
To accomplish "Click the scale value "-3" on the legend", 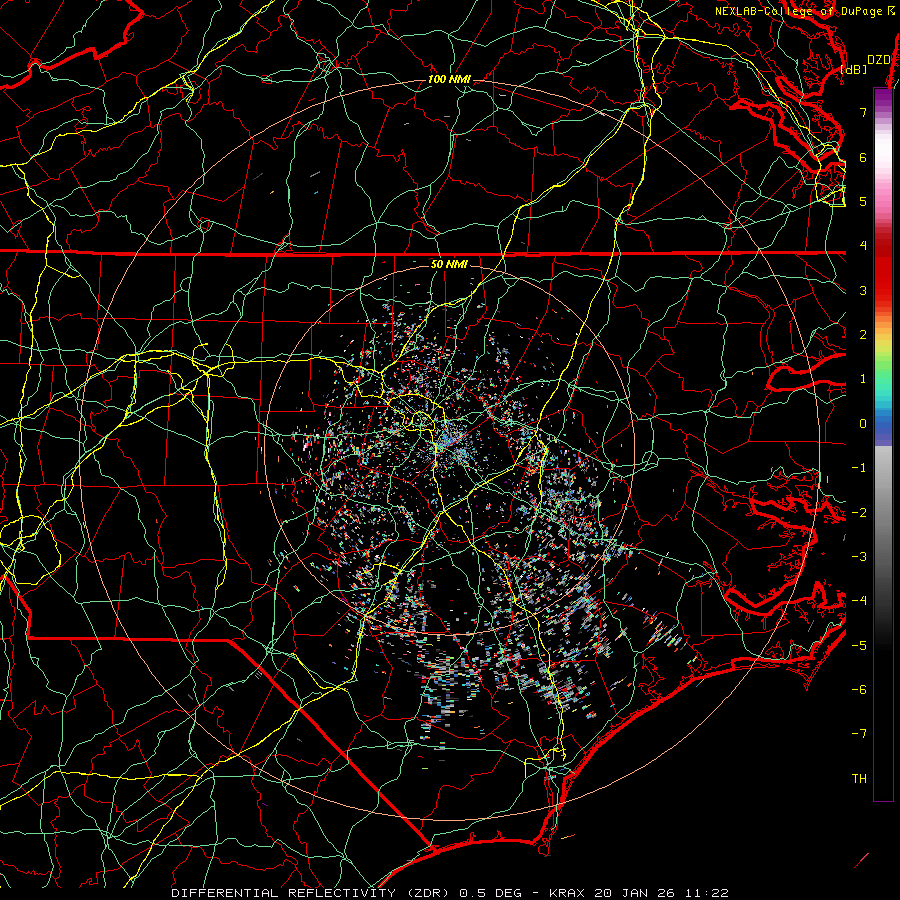I will [x=859, y=557].
